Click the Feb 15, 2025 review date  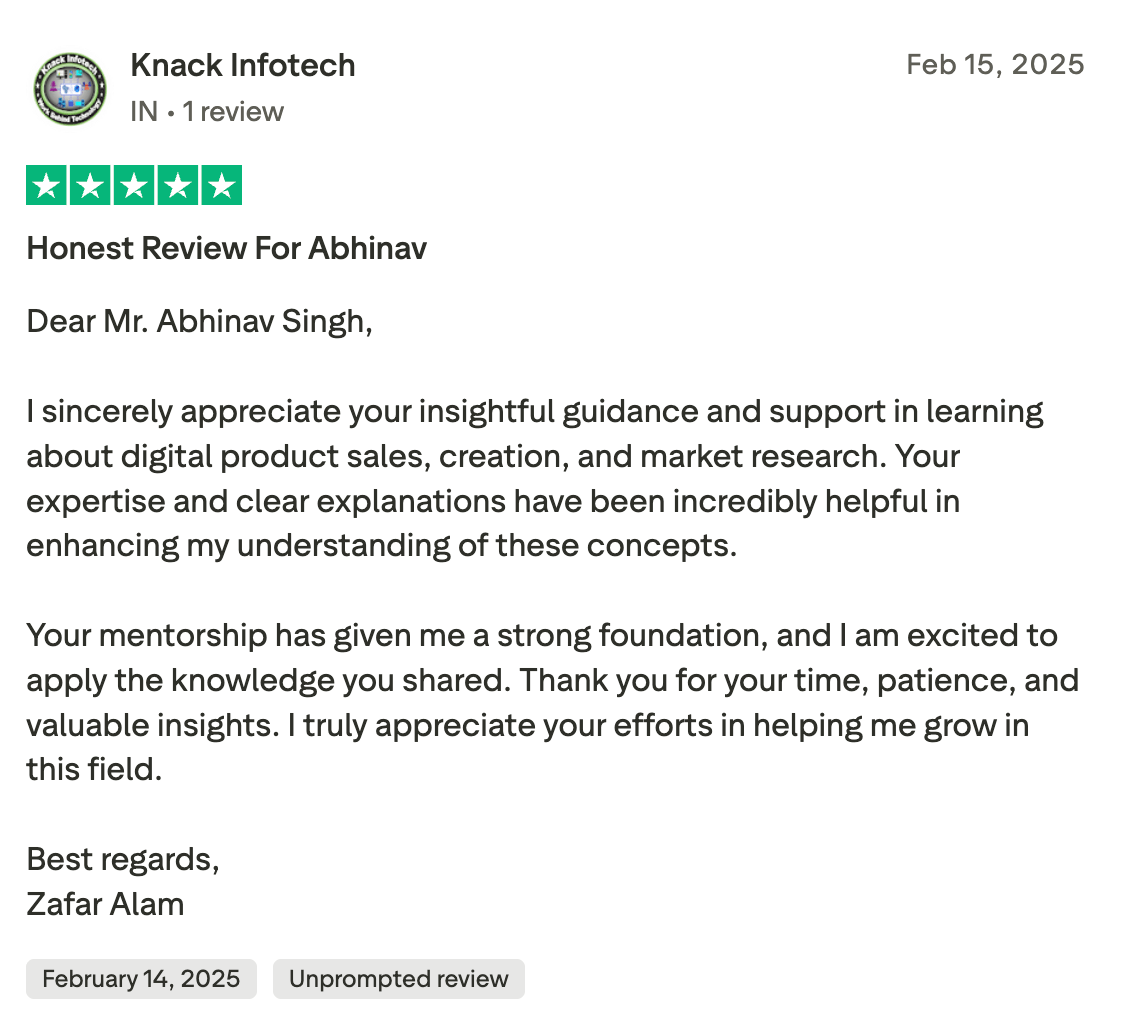pos(995,65)
